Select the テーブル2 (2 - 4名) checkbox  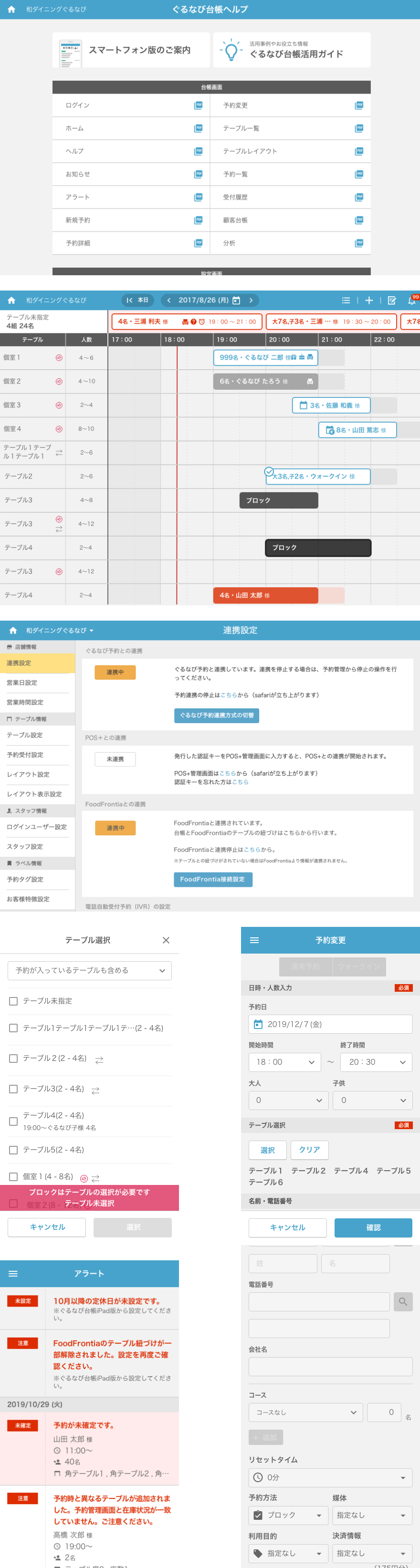click(x=13, y=1059)
